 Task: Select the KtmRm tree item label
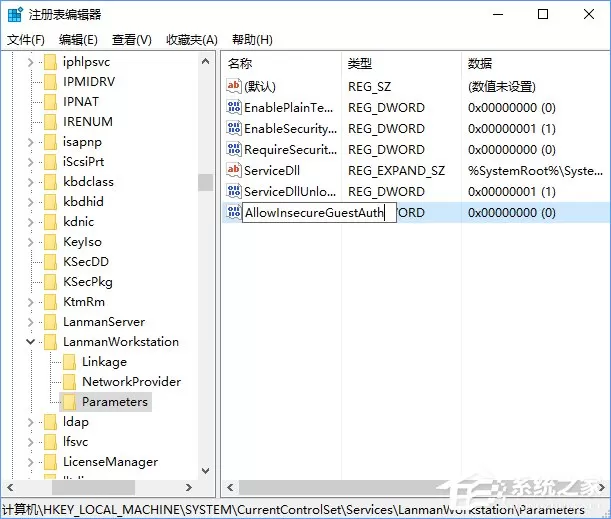(x=84, y=302)
